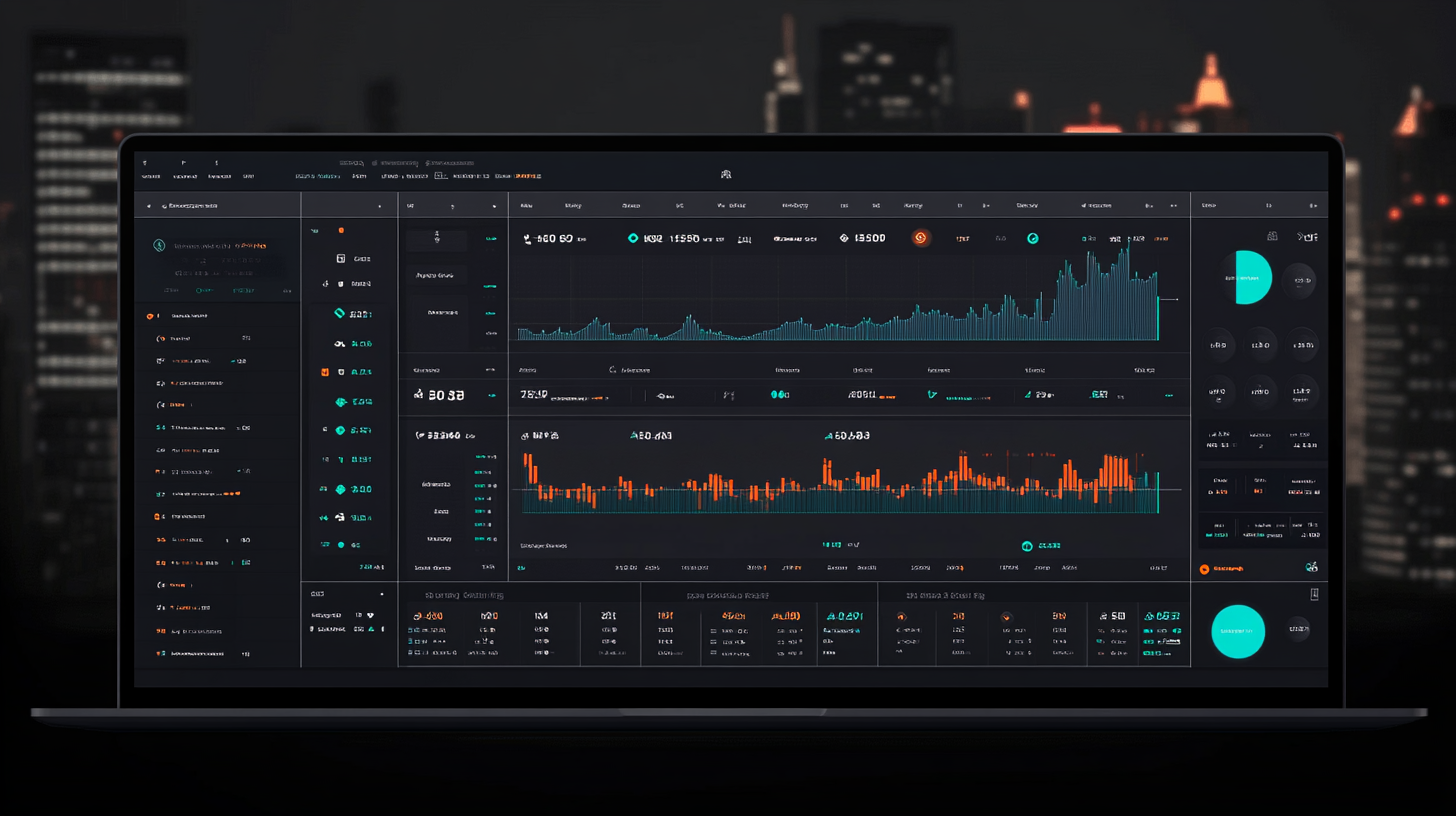Click the glowing orange indicator beside the 13500 price
This screenshot has width=1456, height=816.
[921, 238]
